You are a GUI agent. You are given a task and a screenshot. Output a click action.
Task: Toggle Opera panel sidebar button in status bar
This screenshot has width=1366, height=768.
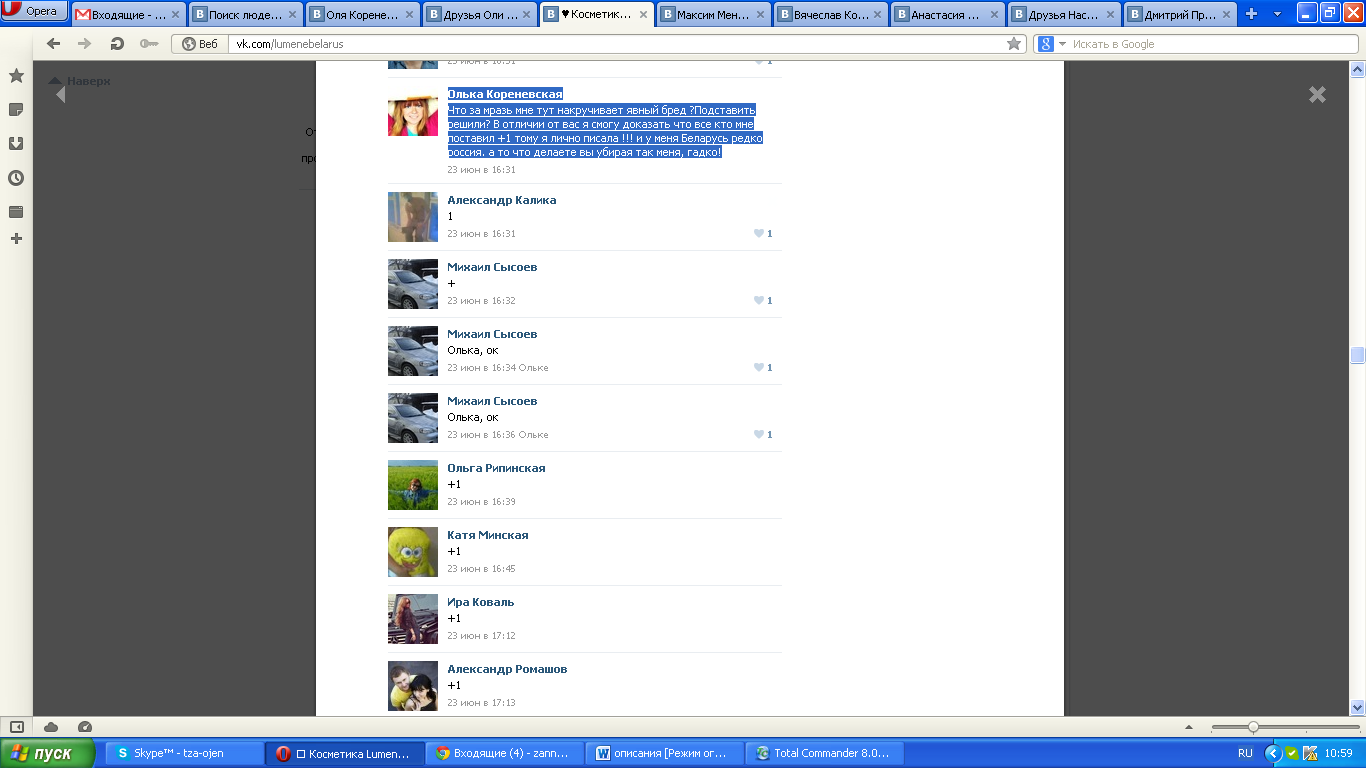[16, 727]
